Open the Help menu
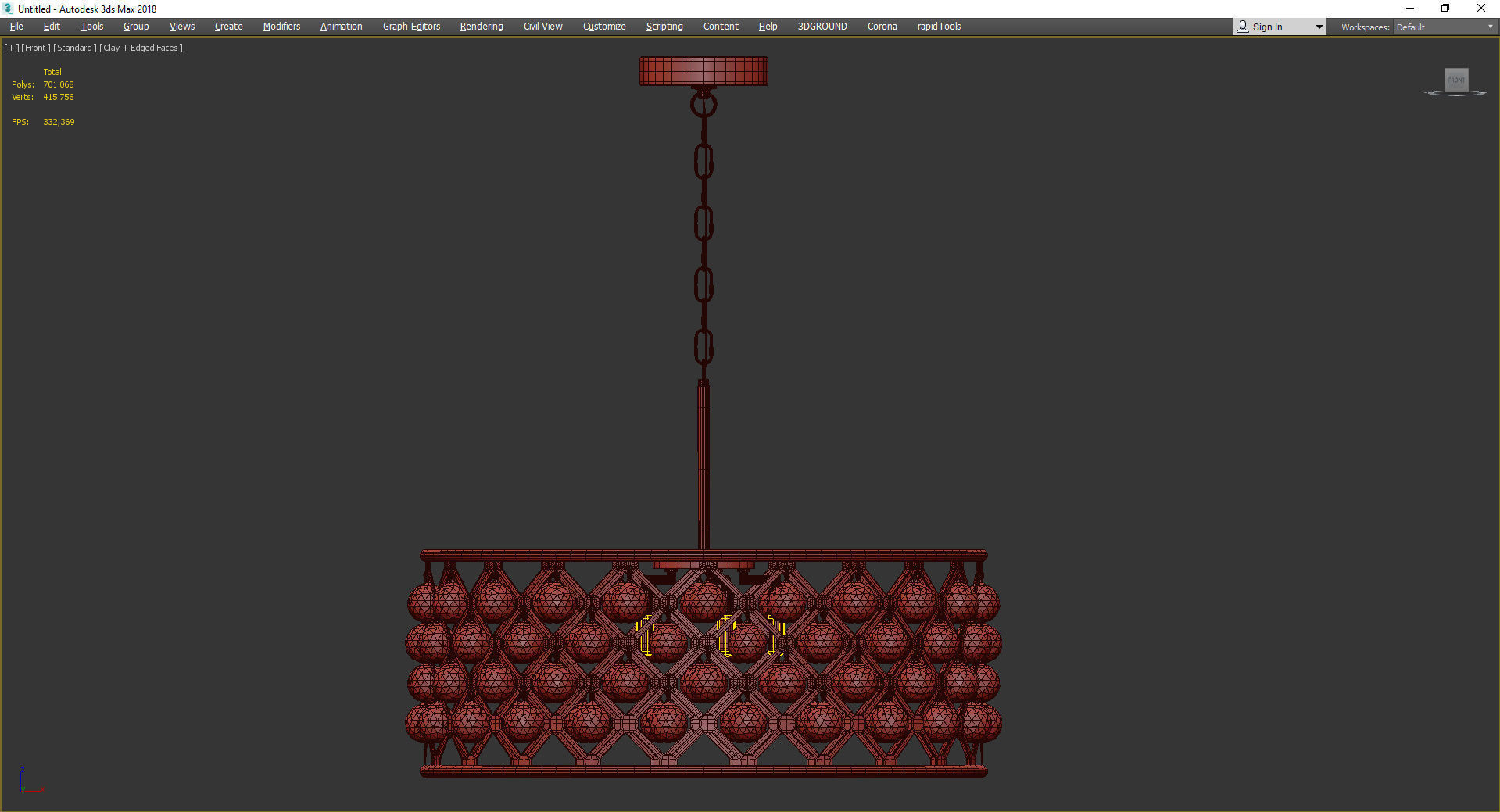 [768, 27]
